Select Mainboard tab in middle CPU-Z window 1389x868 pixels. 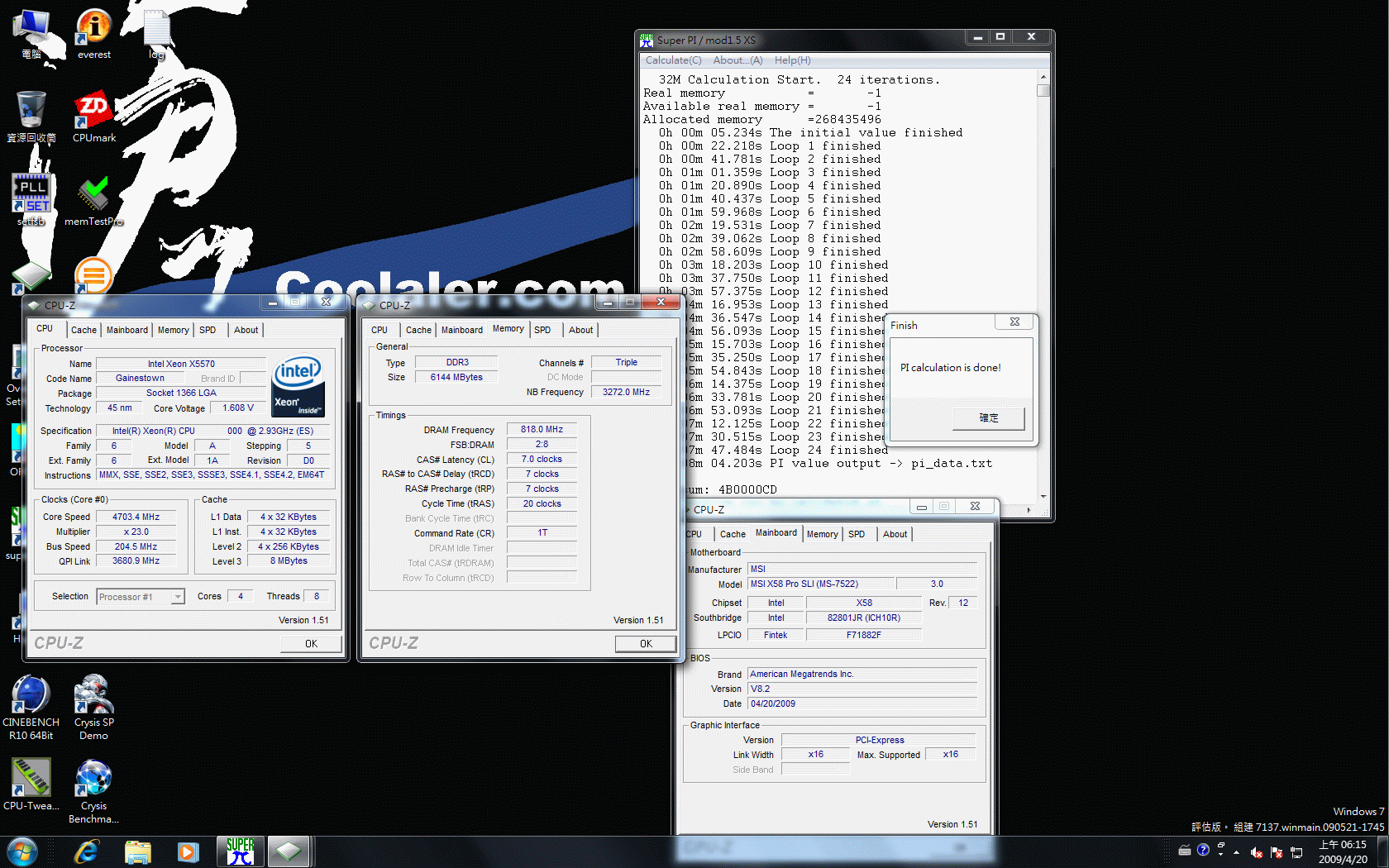(x=462, y=330)
